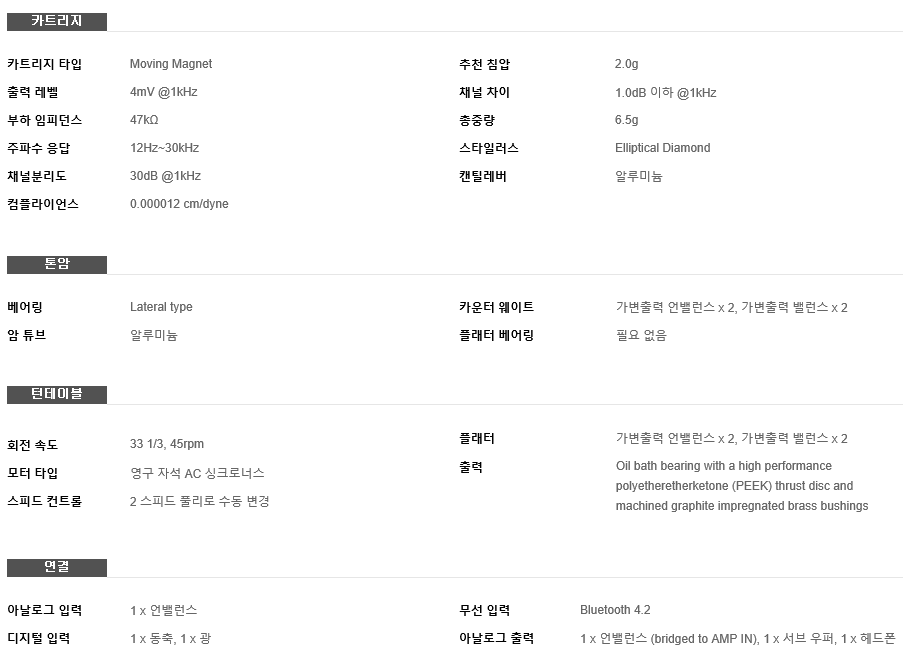The height and width of the screenshot is (672, 914).
Task: Click the 모터 타입 label
Action: (33, 473)
